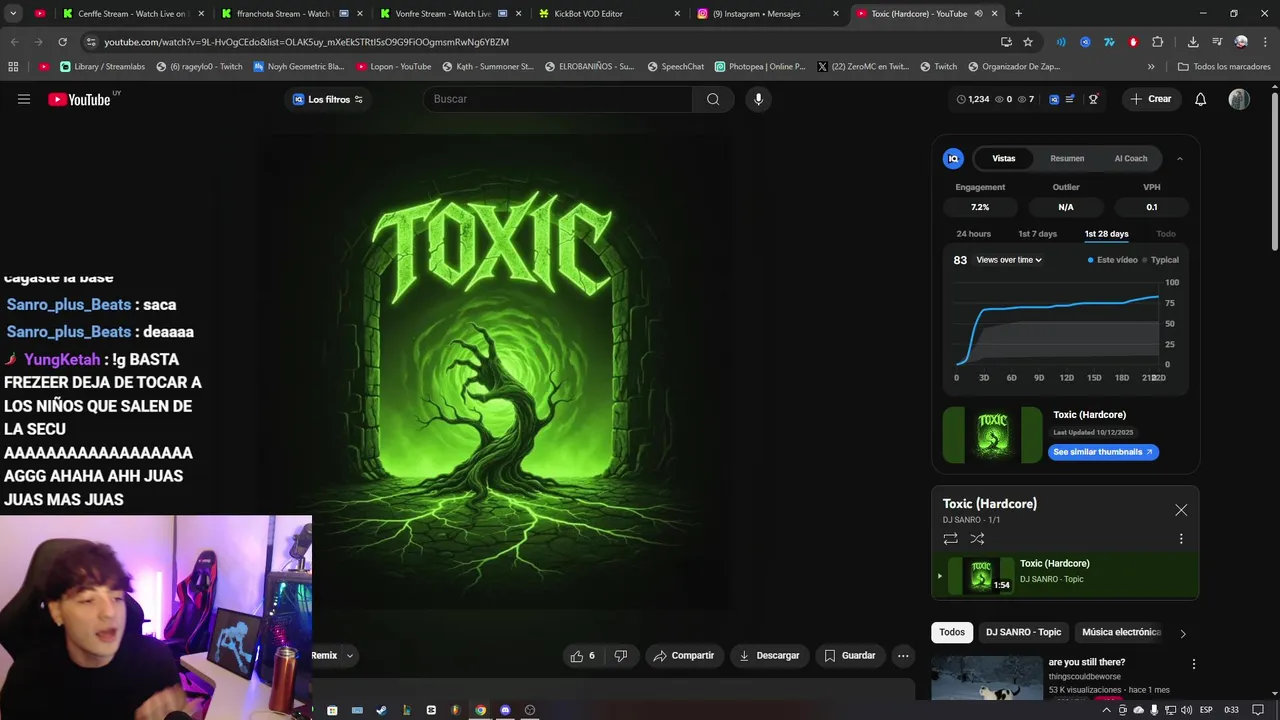
Task: Switch to the Vistas tab
Action: 1003,158
